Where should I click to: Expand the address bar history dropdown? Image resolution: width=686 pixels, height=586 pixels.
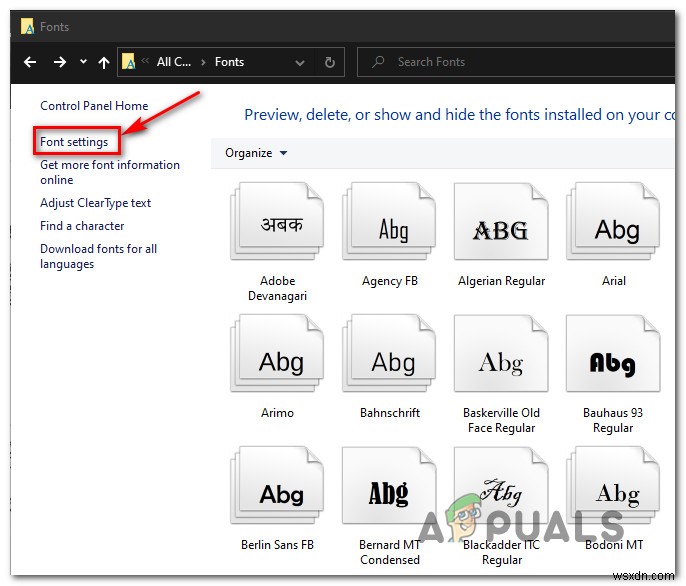tap(300, 63)
